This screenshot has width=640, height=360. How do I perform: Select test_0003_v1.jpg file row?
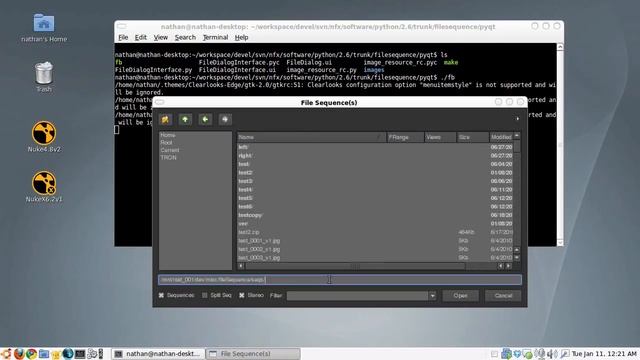pyautogui.click(x=375, y=258)
